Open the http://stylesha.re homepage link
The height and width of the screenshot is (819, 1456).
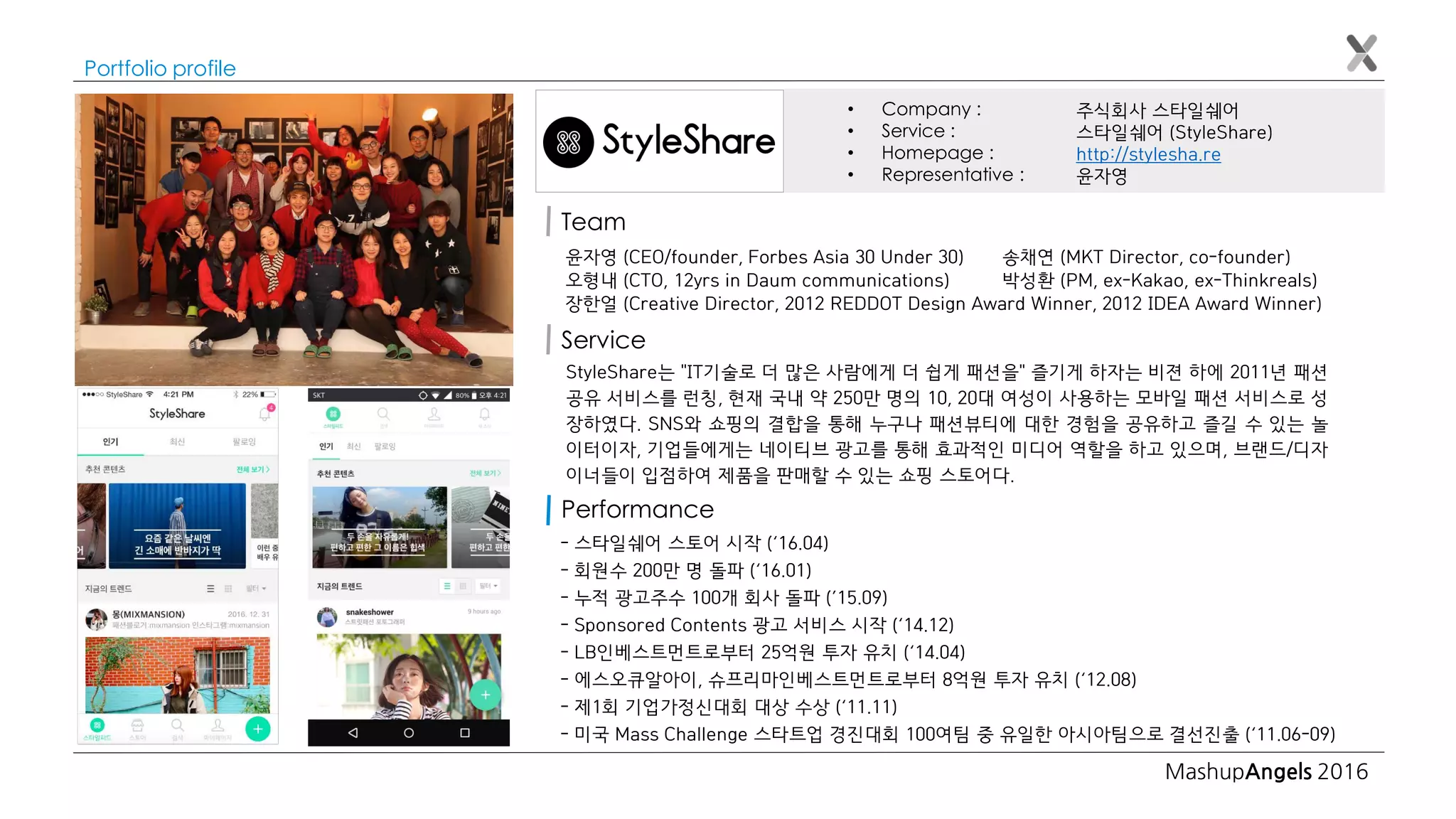click(x=1147, y=154)
